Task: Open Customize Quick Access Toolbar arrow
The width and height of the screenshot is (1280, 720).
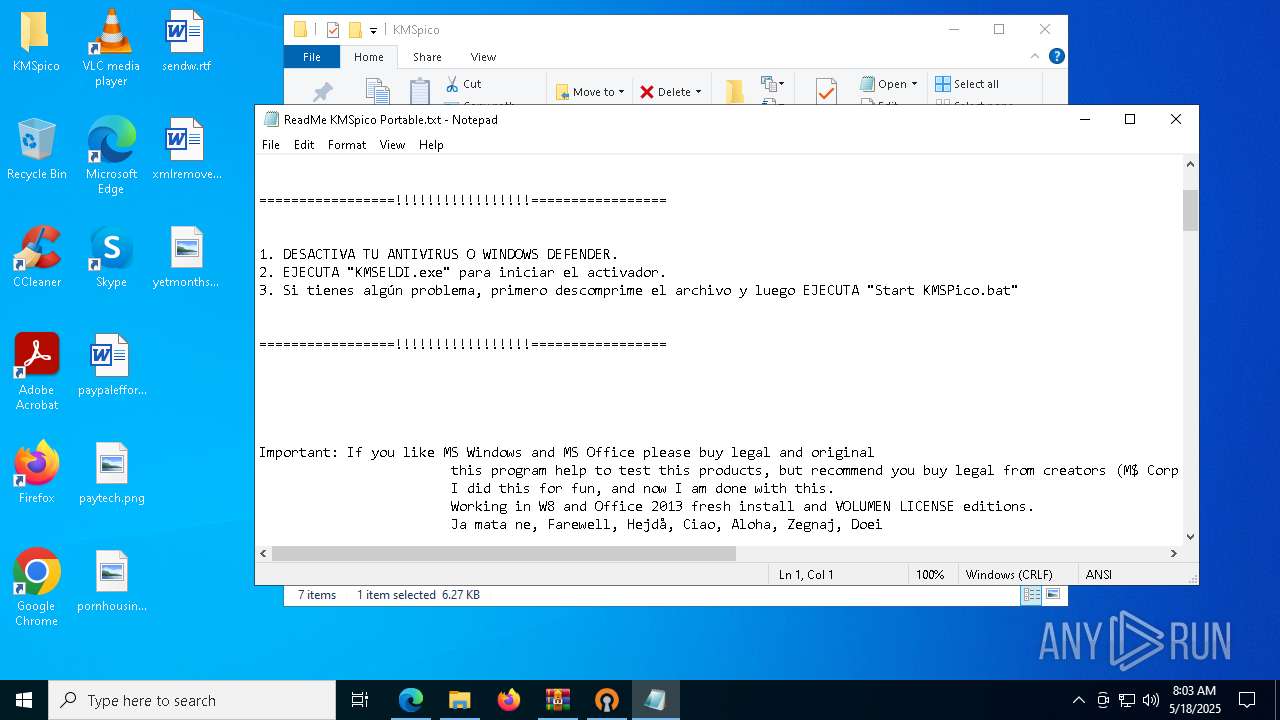Action: pyautogui.click(x=373, y=31)
